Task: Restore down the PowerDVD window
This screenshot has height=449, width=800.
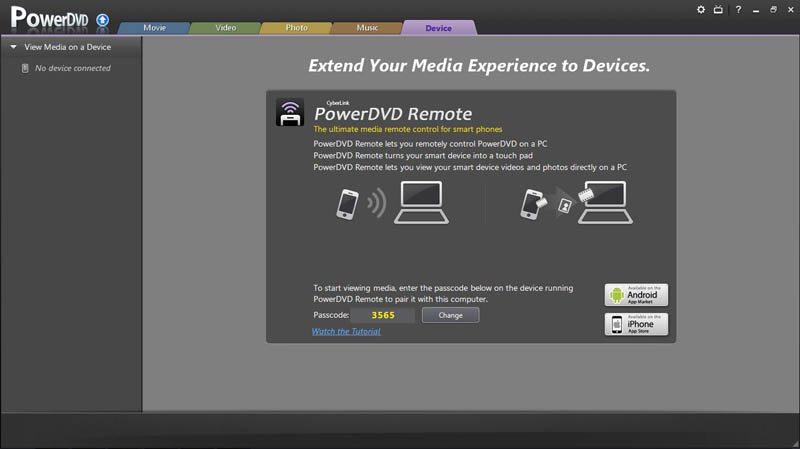Action: coord(773,10)
